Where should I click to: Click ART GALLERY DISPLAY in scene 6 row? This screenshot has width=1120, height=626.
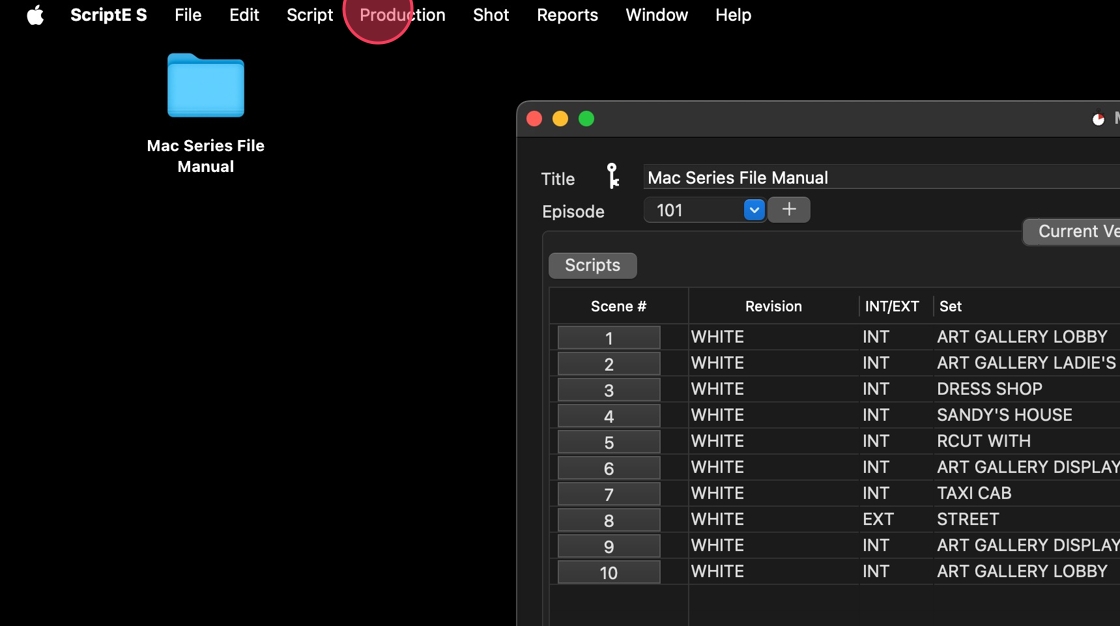[x=1028, y=467]
